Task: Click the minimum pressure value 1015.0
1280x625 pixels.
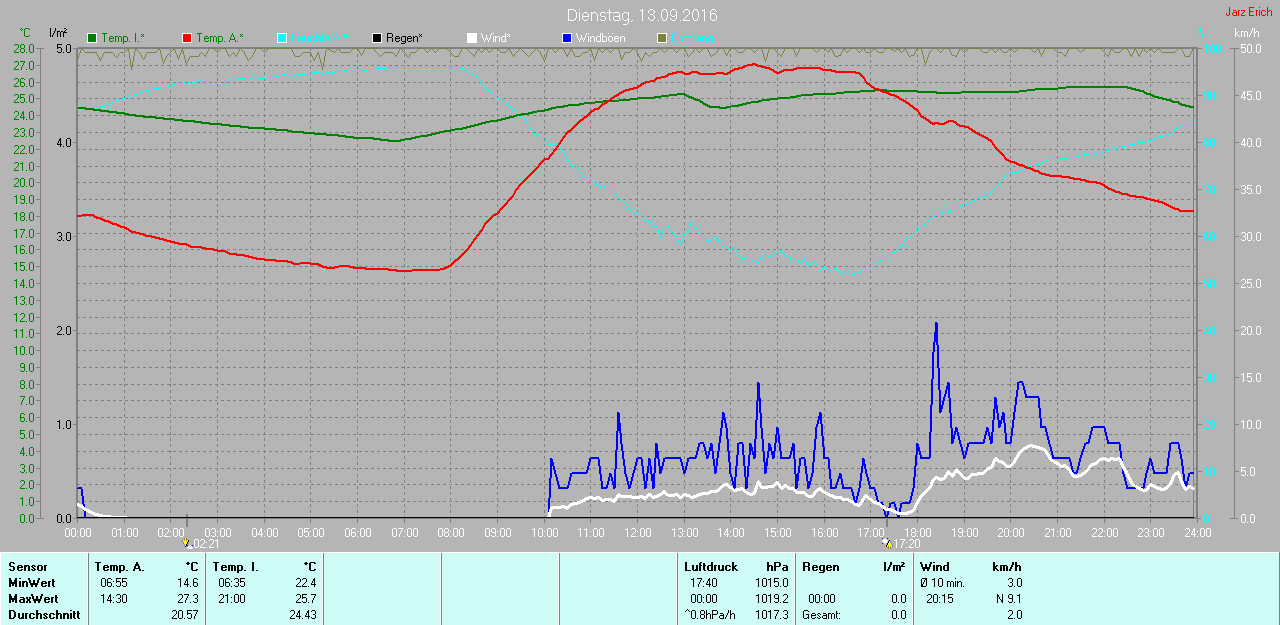Action: (772, 583)
